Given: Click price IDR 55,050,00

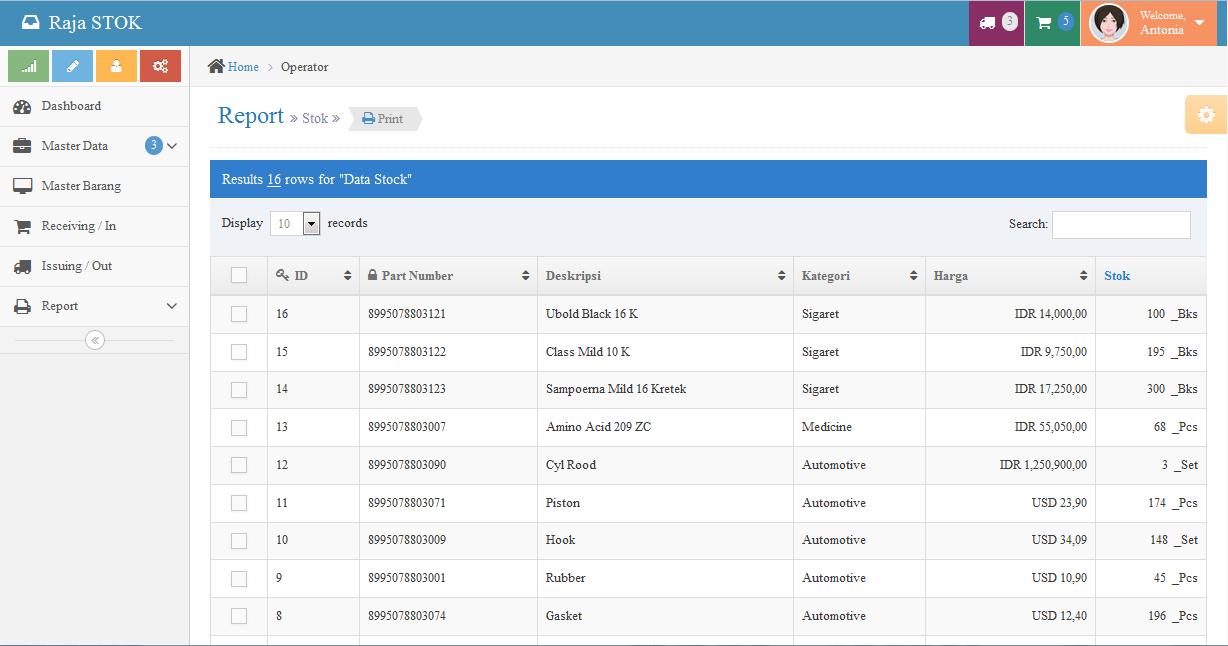Looking at the screenshot, I should (x=1051, y=427).
